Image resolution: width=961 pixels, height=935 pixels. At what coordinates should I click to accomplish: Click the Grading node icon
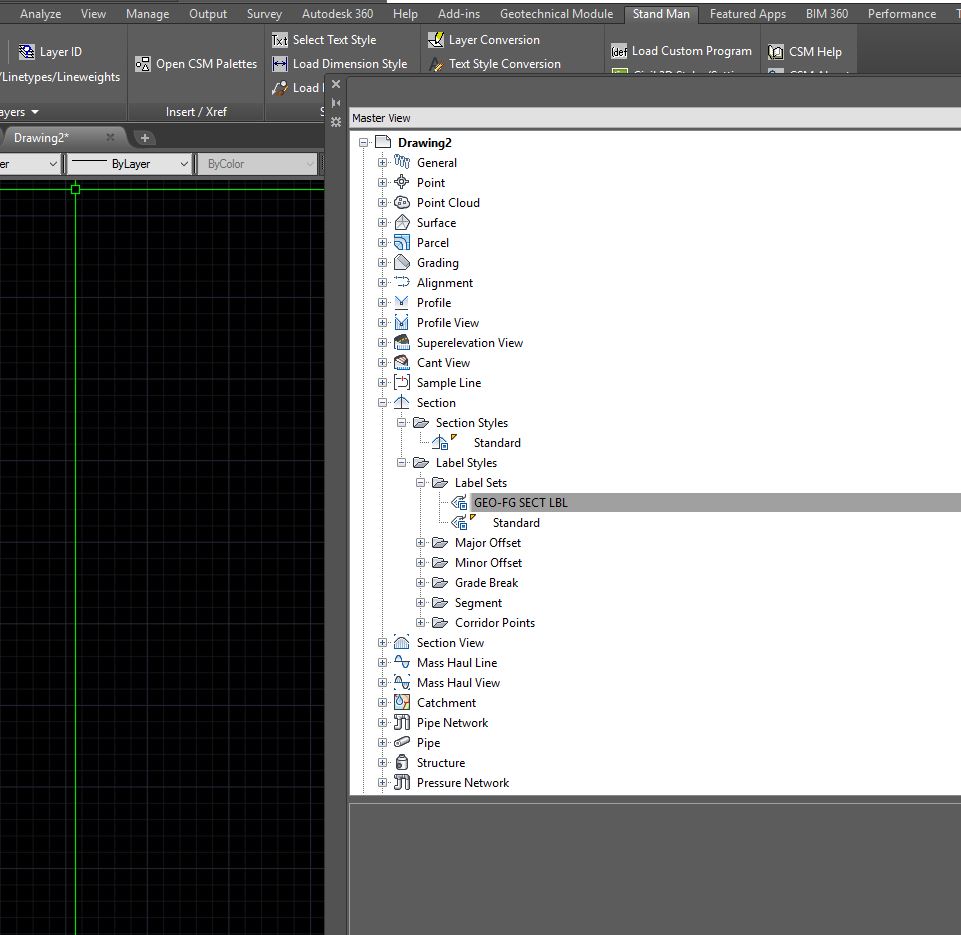click(402, 262)
